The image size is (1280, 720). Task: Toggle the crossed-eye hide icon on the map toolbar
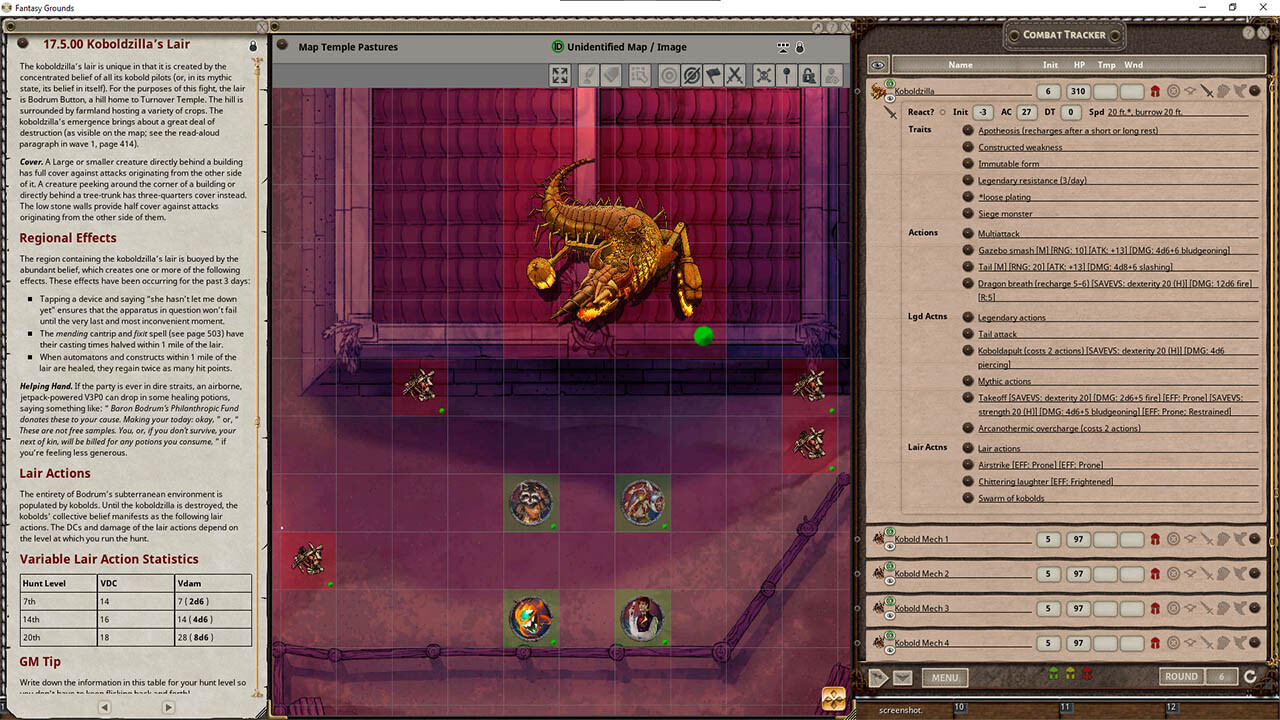(x=690, y=75)
